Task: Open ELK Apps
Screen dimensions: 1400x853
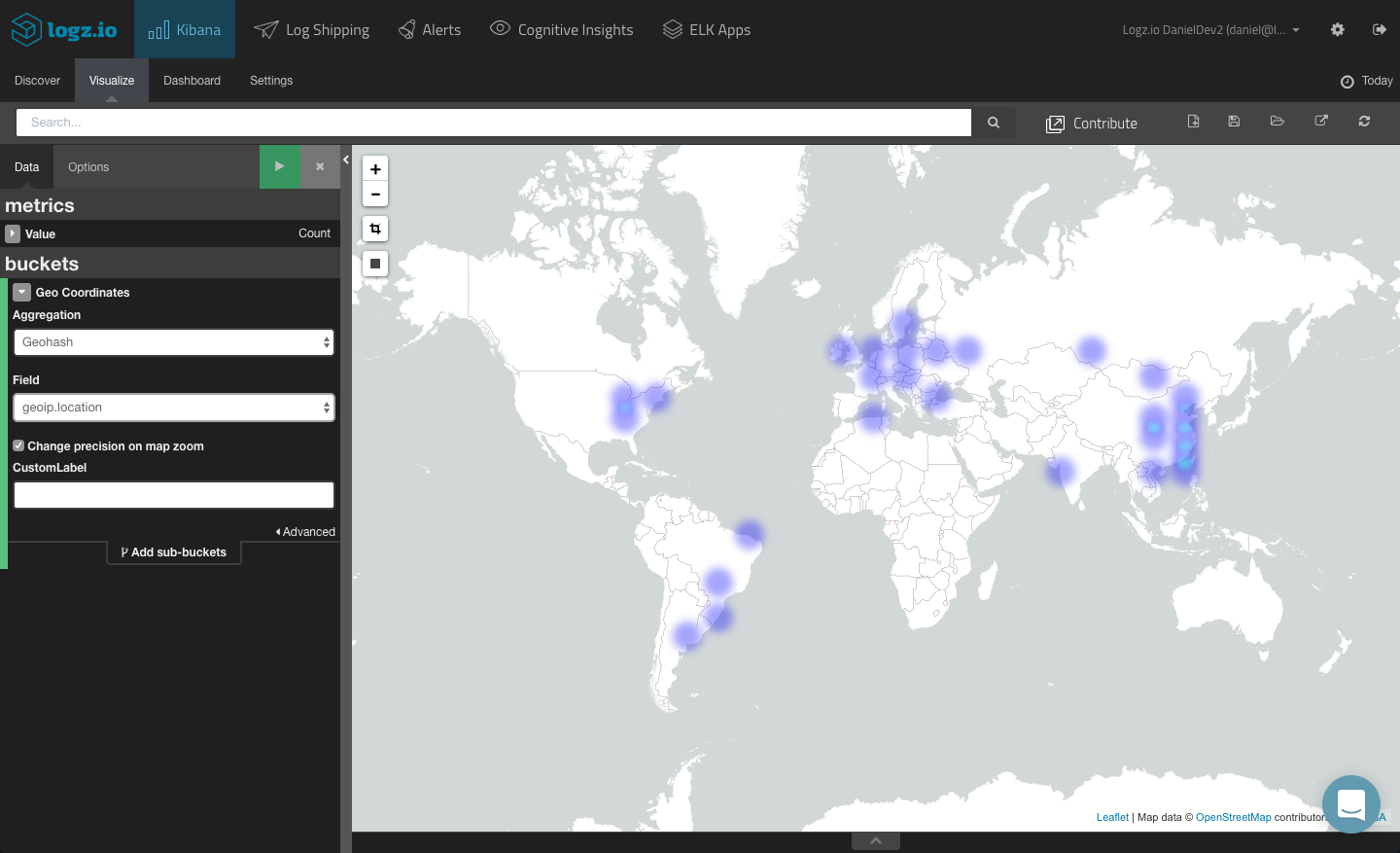Action: pyautogui.click(x=707, y=29)
